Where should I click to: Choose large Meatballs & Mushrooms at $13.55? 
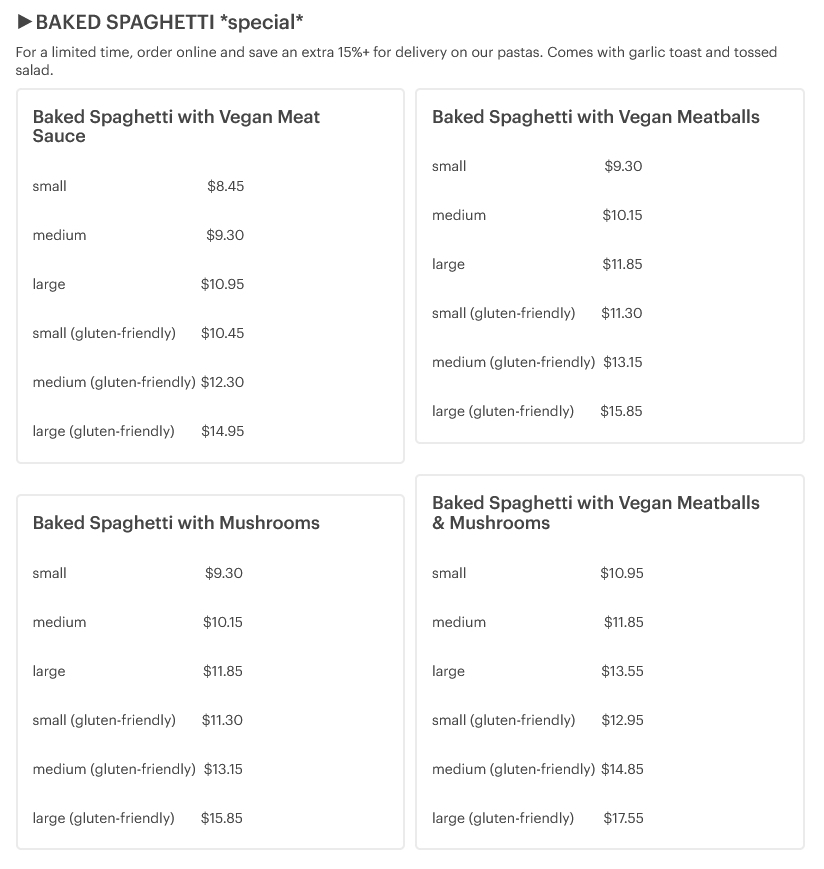537,671
